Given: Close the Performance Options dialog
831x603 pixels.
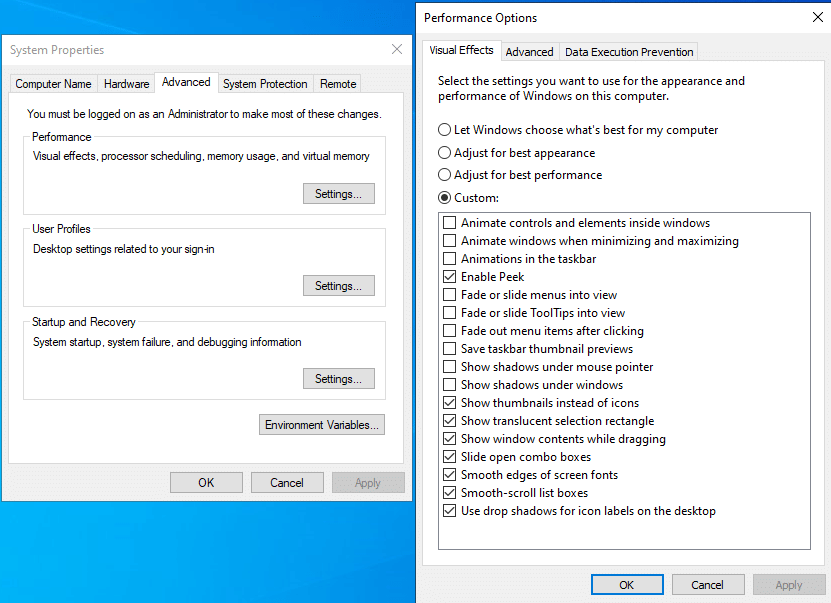Looking at the screenshot, I should [x=818, y=17].
